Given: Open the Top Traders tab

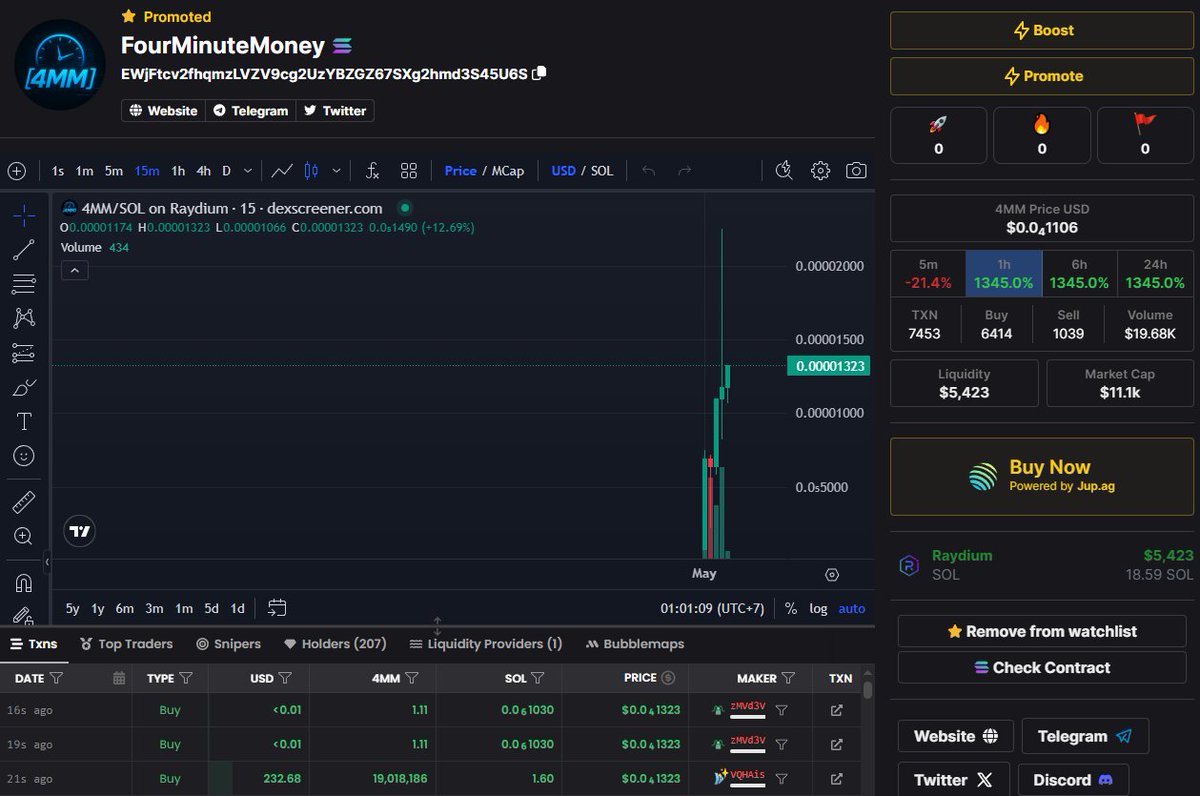Looking at the screenshot, I should click(x=127, y=644).
